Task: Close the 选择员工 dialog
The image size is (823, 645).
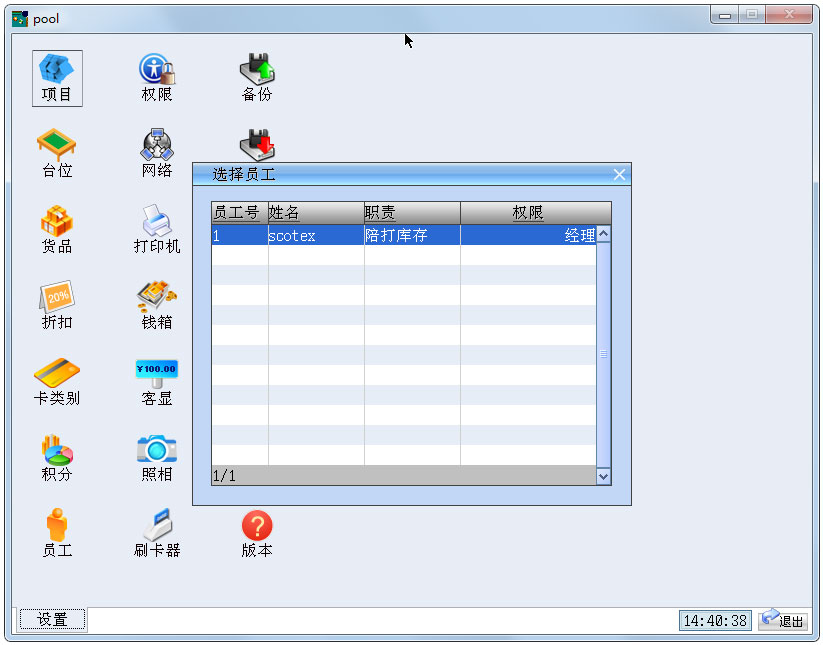Action: coord(619,175)
